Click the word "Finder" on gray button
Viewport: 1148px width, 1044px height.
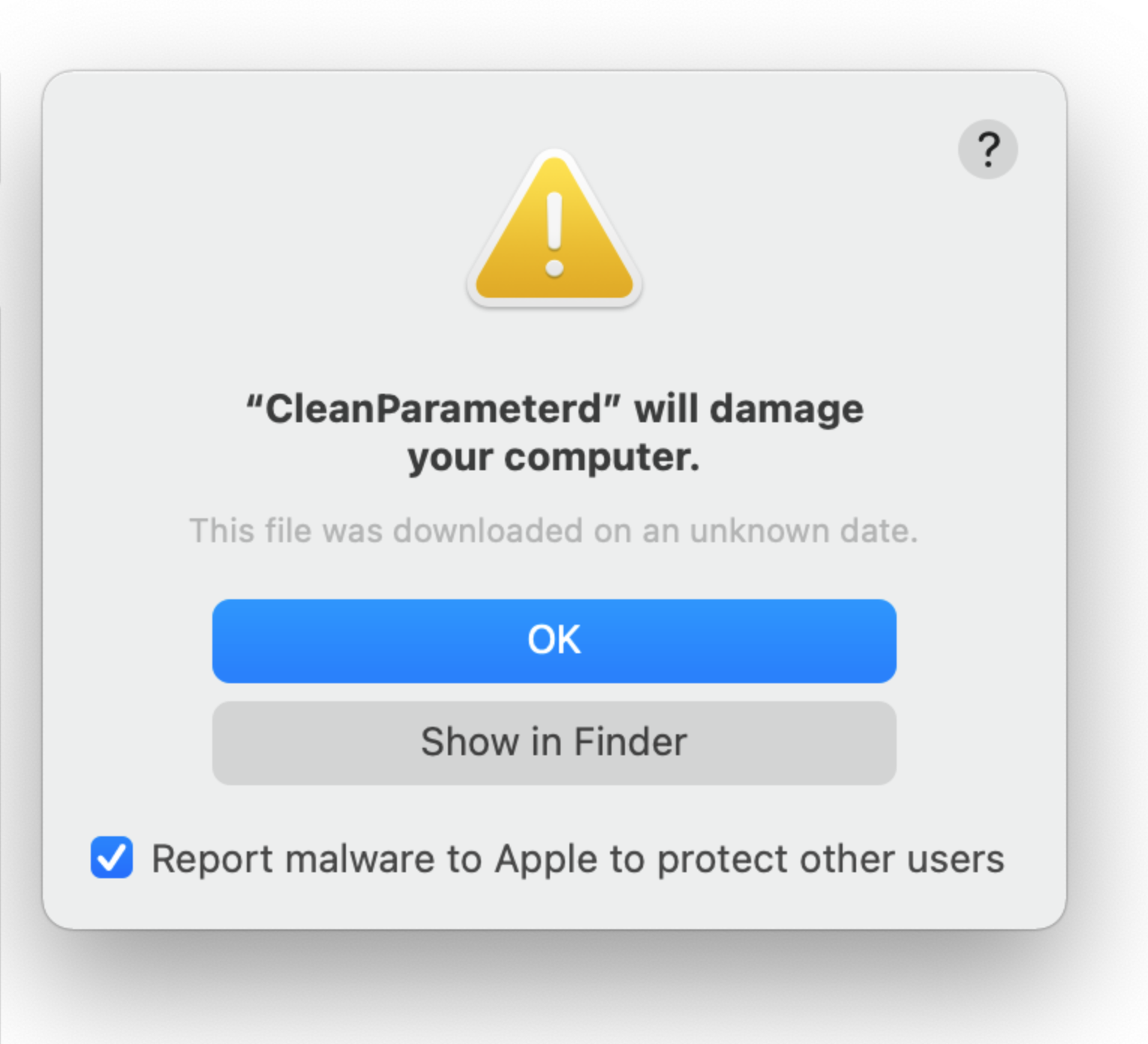(630, 742)
